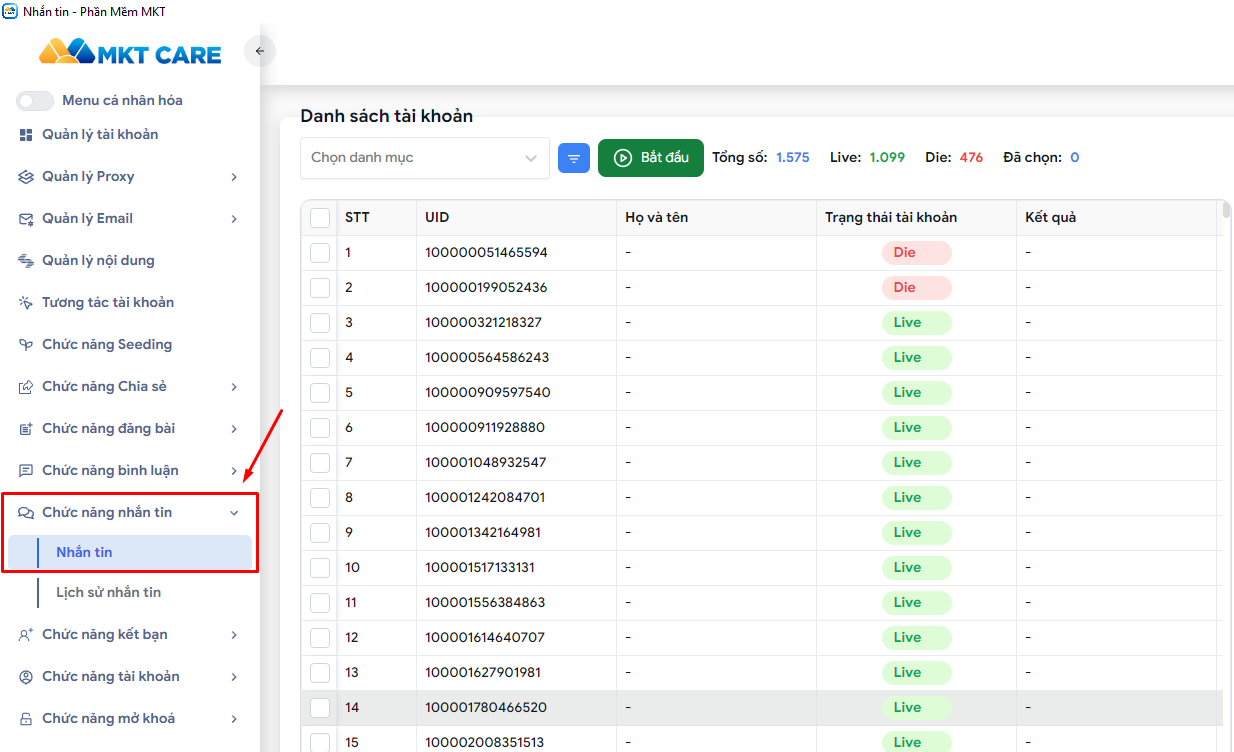This screenshot has height=752, width=1234.
Task: Click the Họ và tên column header
Action: 716,218
